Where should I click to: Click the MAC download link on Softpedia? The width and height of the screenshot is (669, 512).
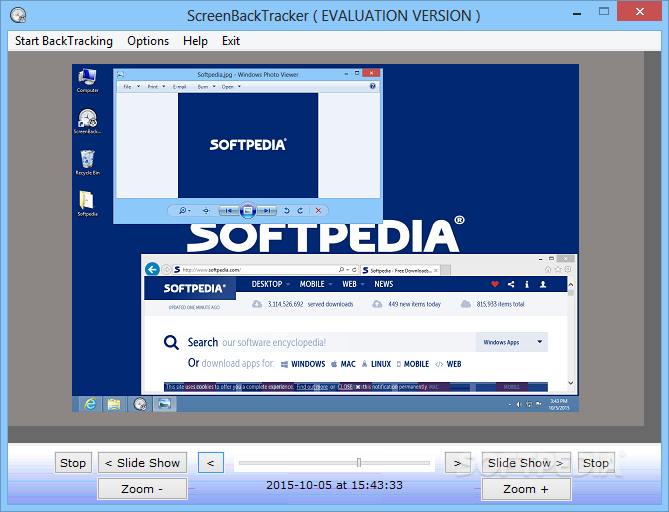click(343, 364)
